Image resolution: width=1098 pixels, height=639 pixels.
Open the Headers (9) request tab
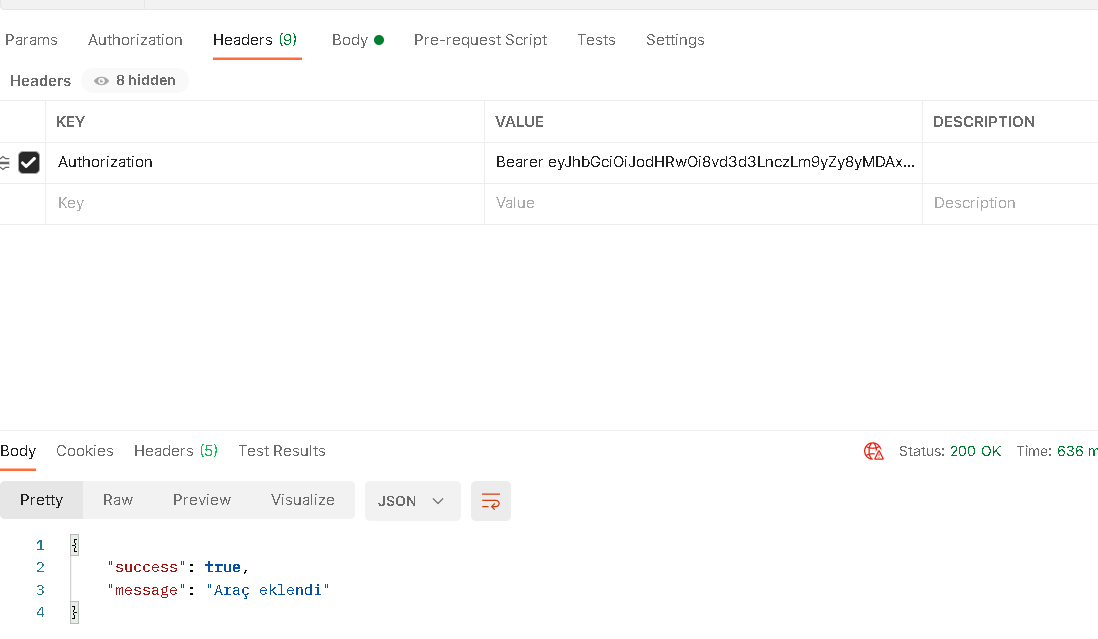tap(255, 39)
